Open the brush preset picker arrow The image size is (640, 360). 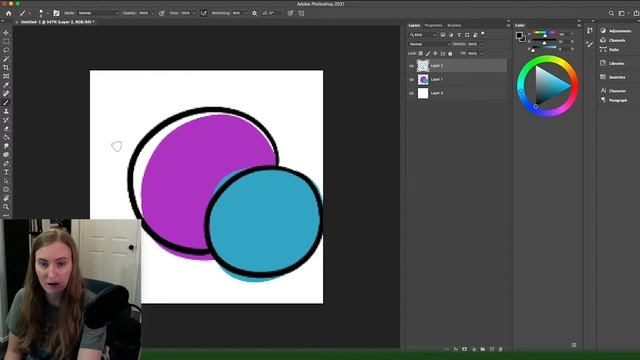(47, 13)
